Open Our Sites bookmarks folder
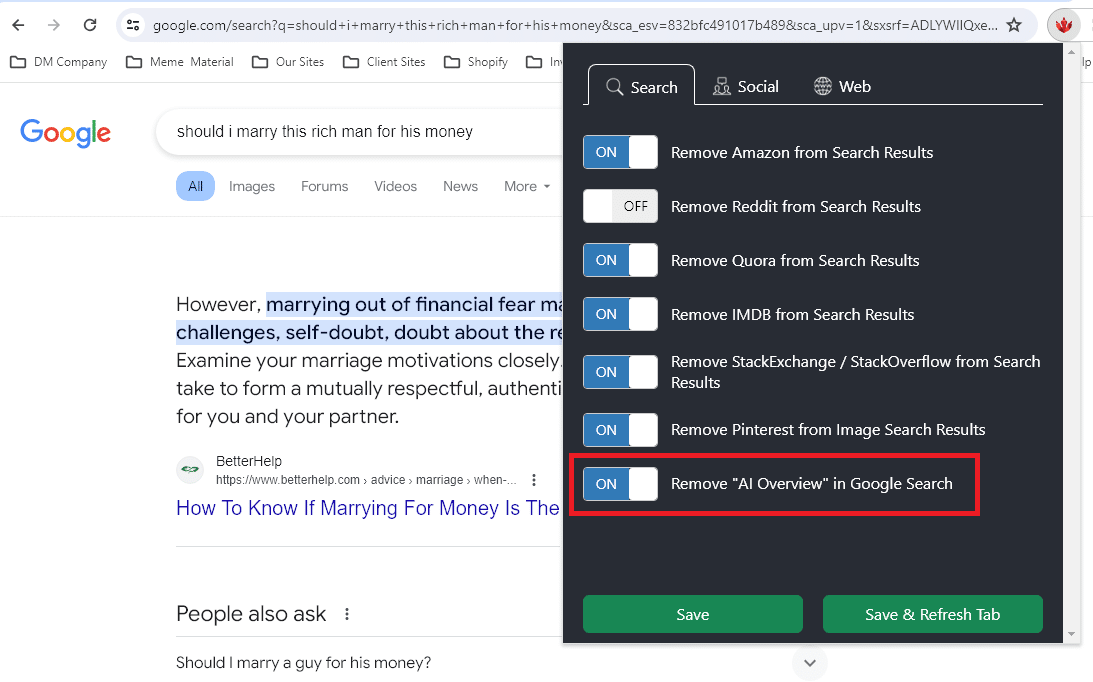 point(288,62)
